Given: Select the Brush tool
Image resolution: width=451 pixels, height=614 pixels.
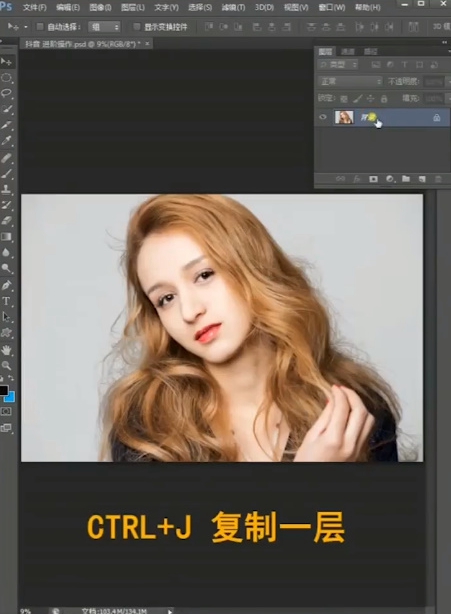Looking at the screenshot, I should tap(7, 174).
